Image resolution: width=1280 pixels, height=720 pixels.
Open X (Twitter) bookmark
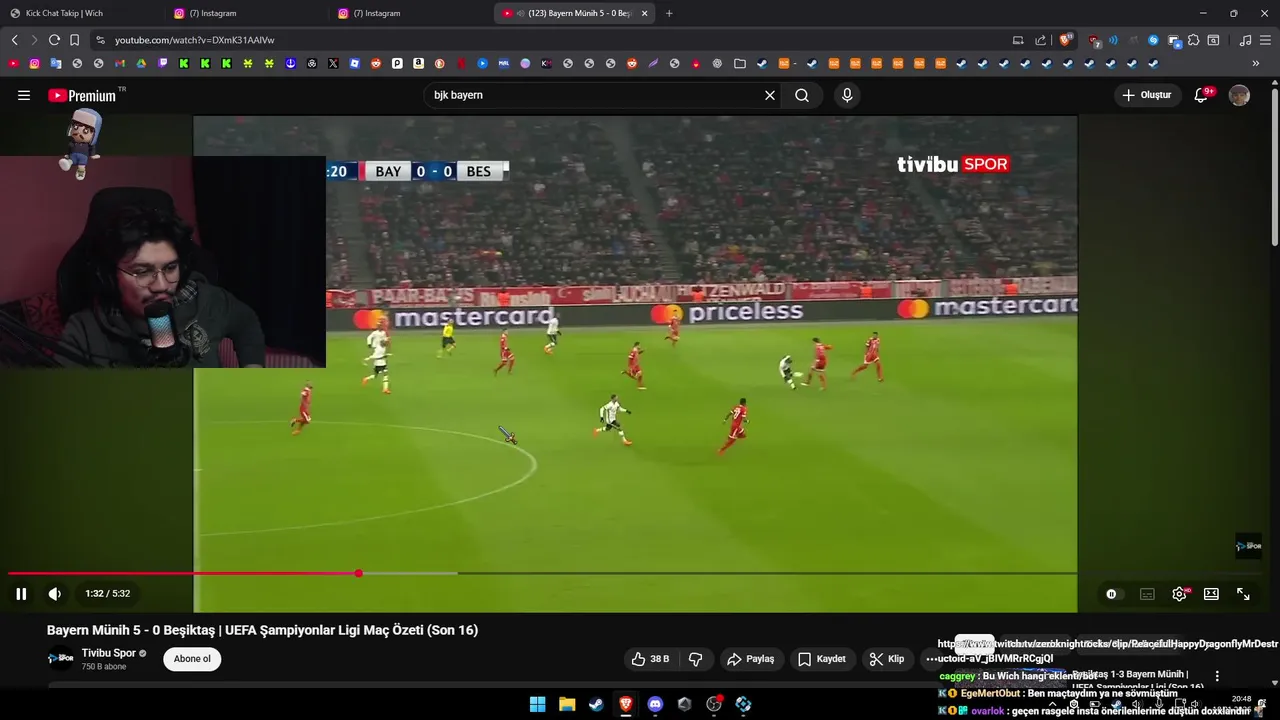(333, 63)
